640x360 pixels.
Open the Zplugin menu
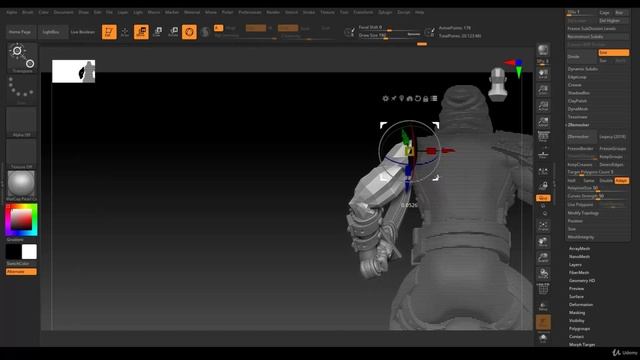pos(385,12)
